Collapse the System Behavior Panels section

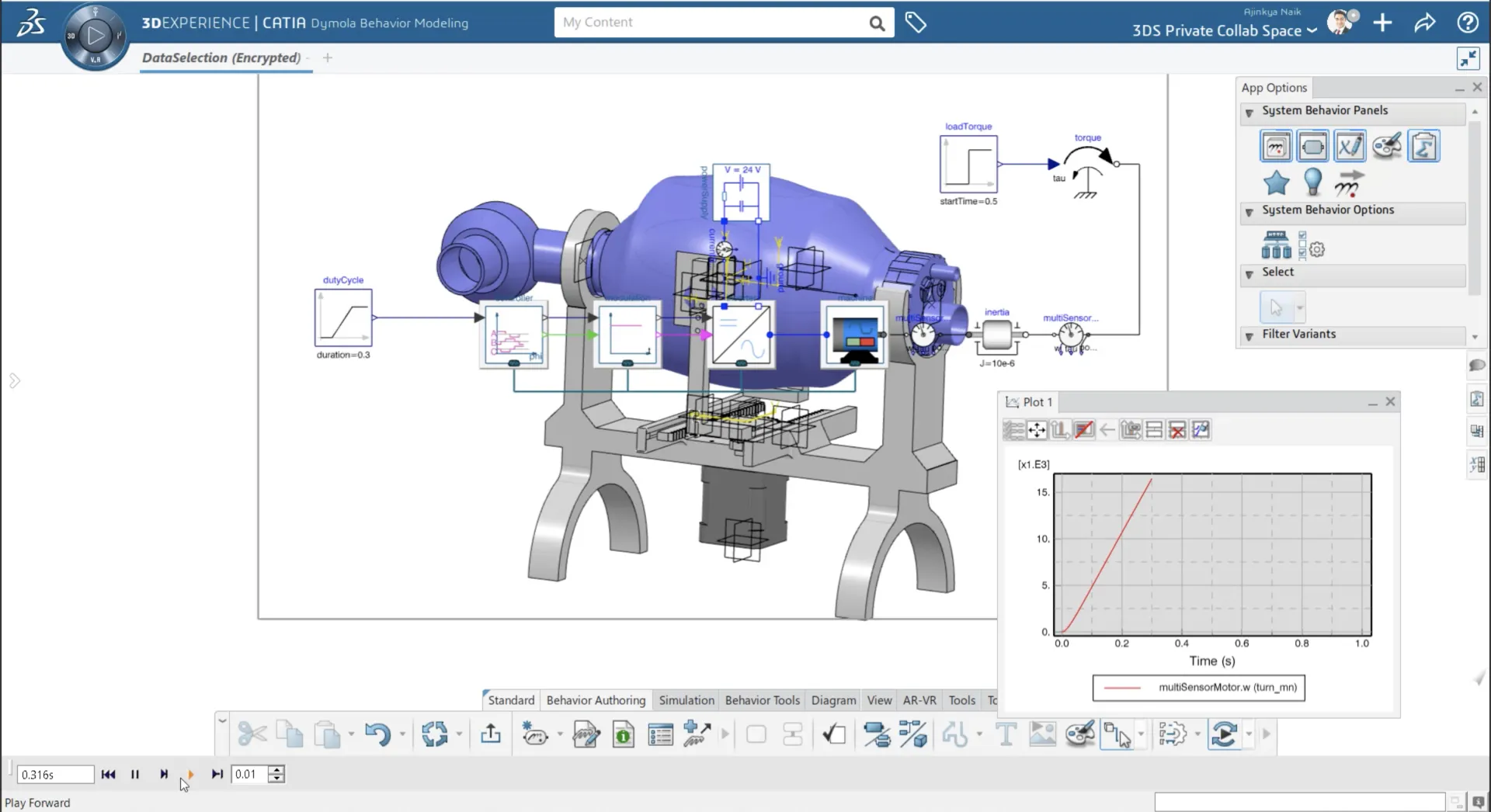click(1248, 113)
